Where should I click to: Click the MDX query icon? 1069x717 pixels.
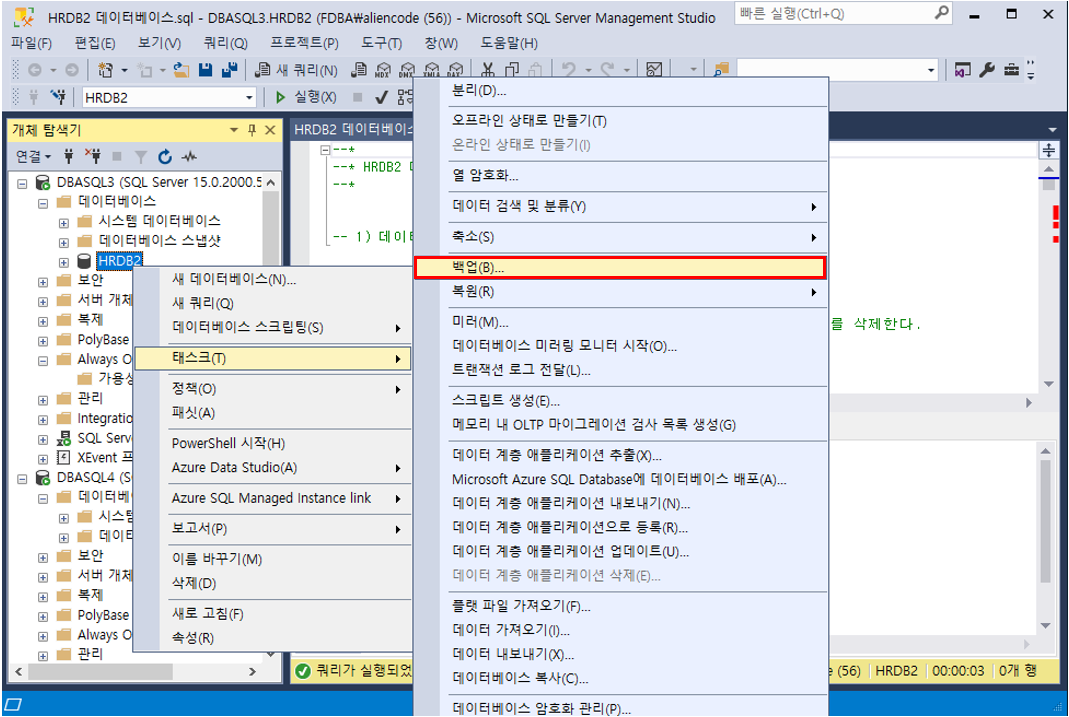click(383, 70)
